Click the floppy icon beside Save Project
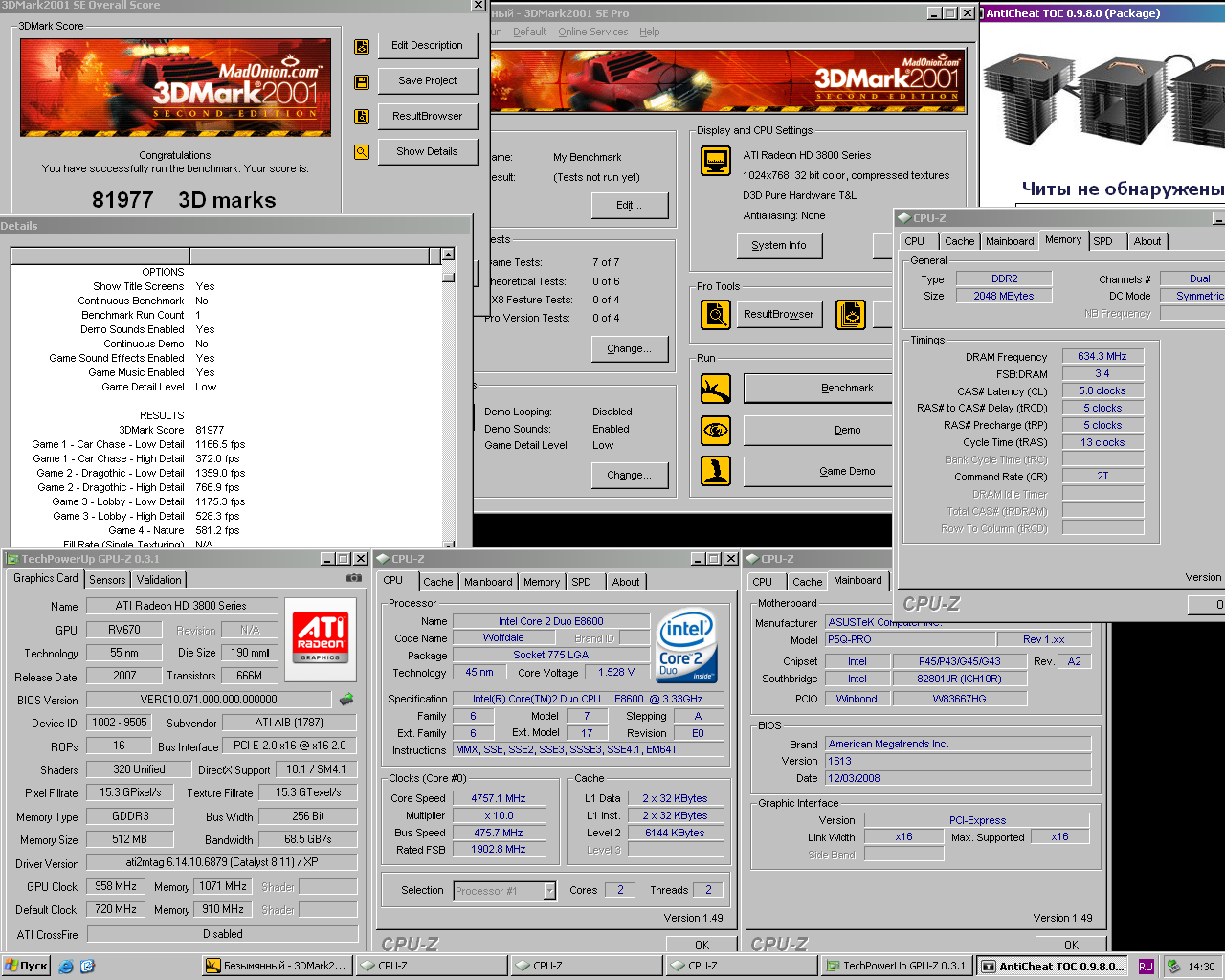 click(x=362, y=82)
